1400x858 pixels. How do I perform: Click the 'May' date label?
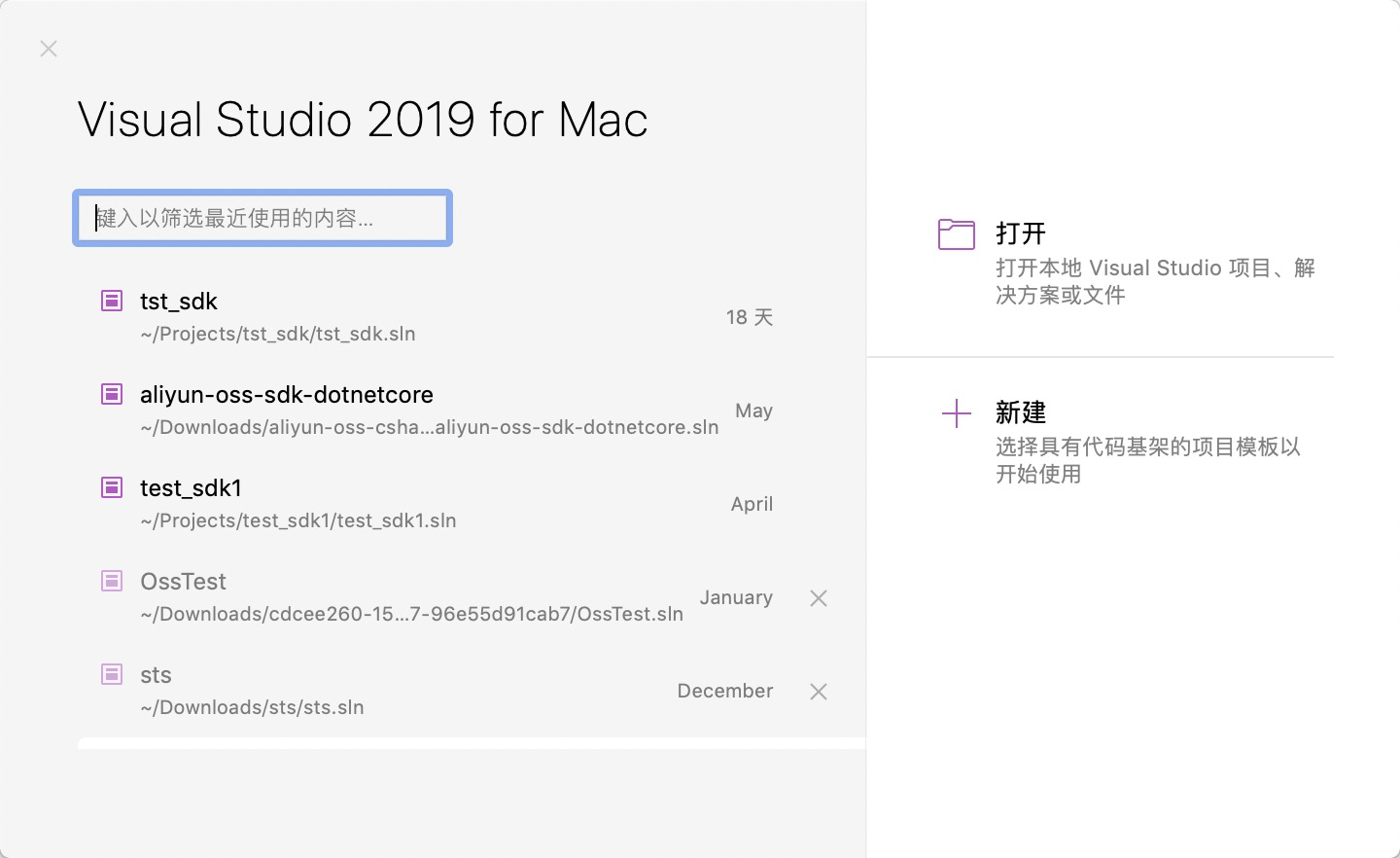click(x=754, y=411)
